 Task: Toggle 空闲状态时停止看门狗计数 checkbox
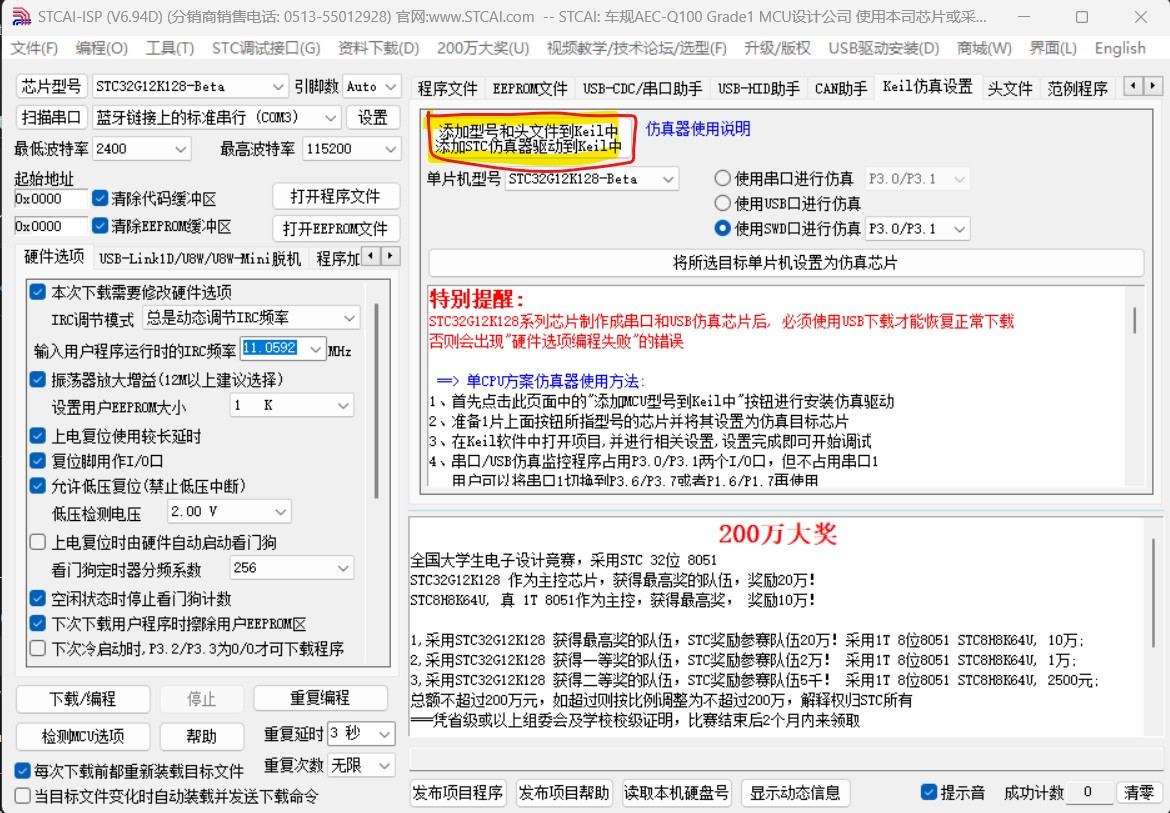37,598
